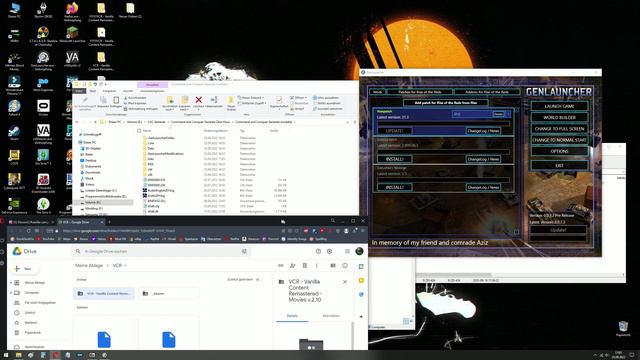640x360 pixels.
Task: Click Eigenschaften icon in Explorer ribbon
Action: pos(279,102)
